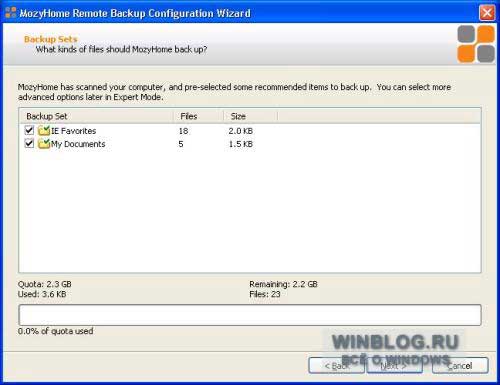This screenshot has height=385, width=500.
Task: Click the 18 files count cell
Action: [x=183, y=131]
